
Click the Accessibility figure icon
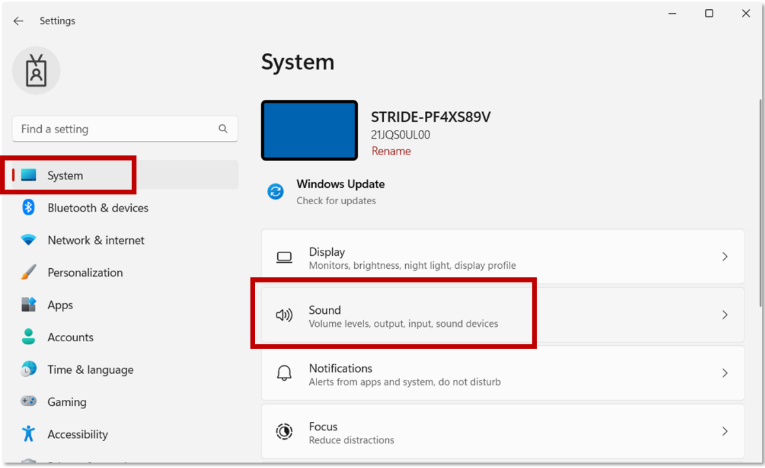28,433
